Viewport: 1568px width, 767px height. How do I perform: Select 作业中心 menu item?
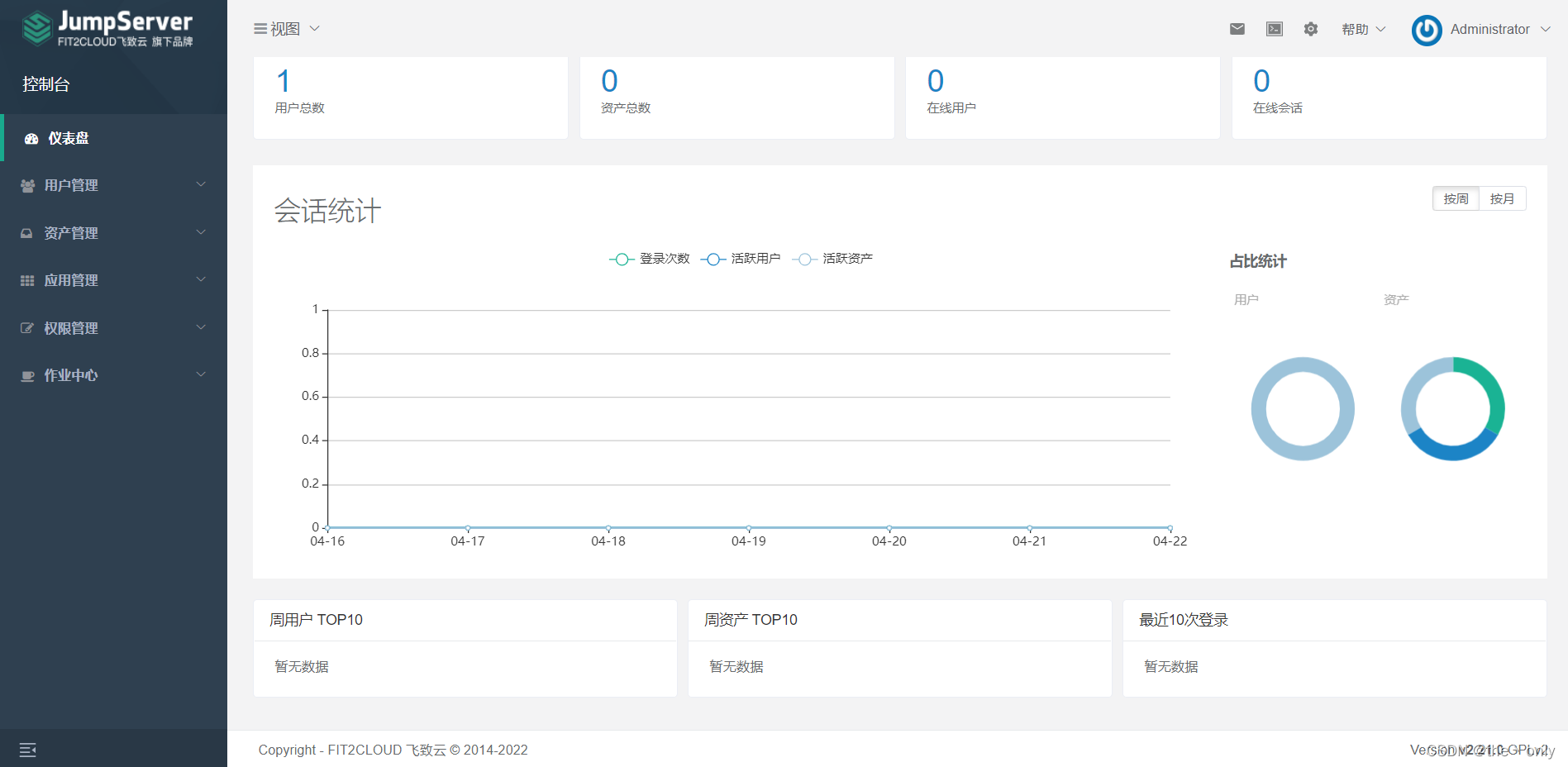coord(114,375)
